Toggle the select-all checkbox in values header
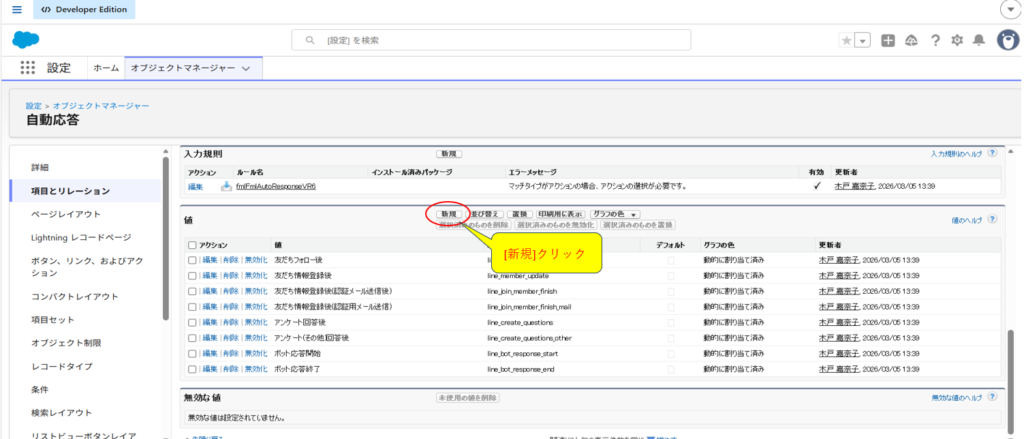 pyautogui.click(x=192, y=245)
